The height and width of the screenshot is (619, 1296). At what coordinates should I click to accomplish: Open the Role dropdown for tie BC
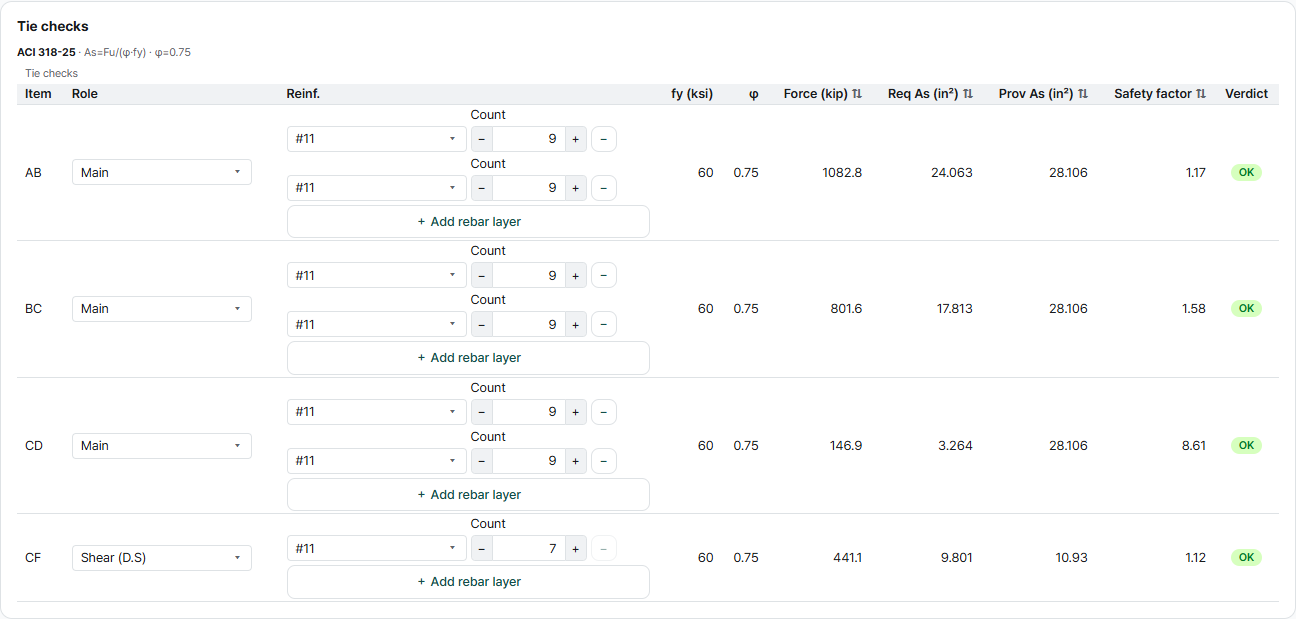pos(162,309)
